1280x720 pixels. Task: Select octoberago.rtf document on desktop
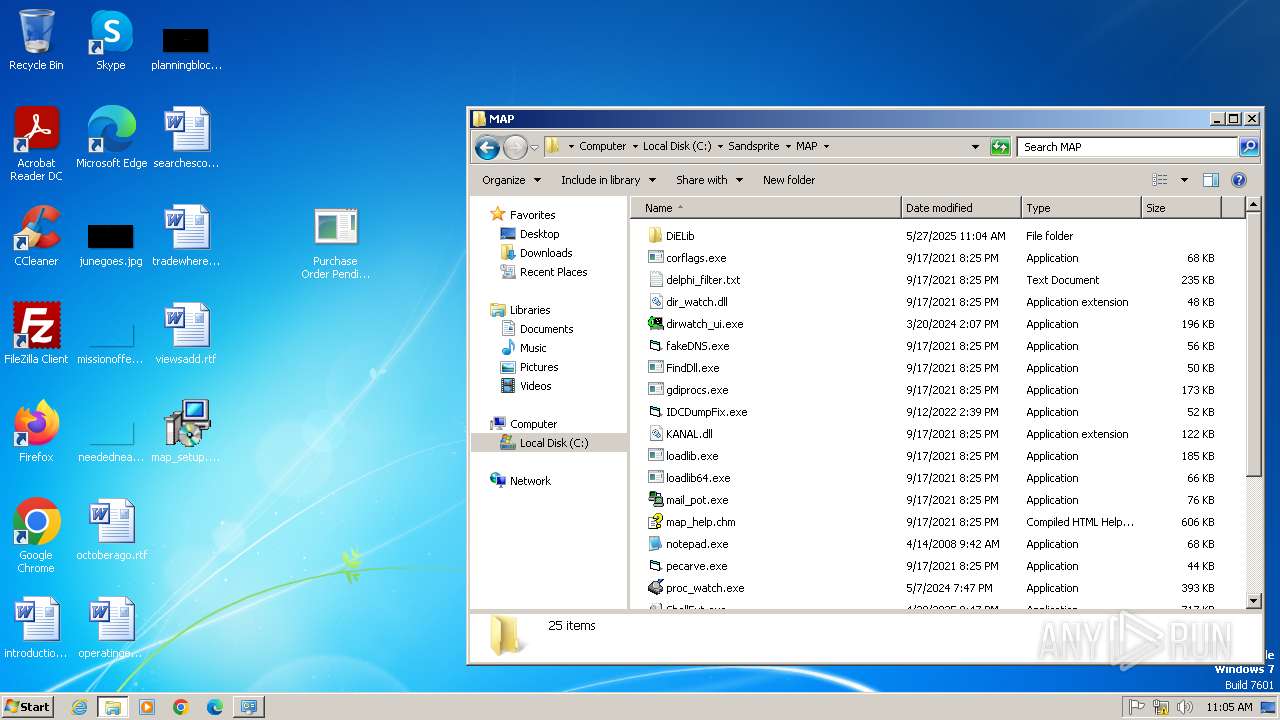111,530
